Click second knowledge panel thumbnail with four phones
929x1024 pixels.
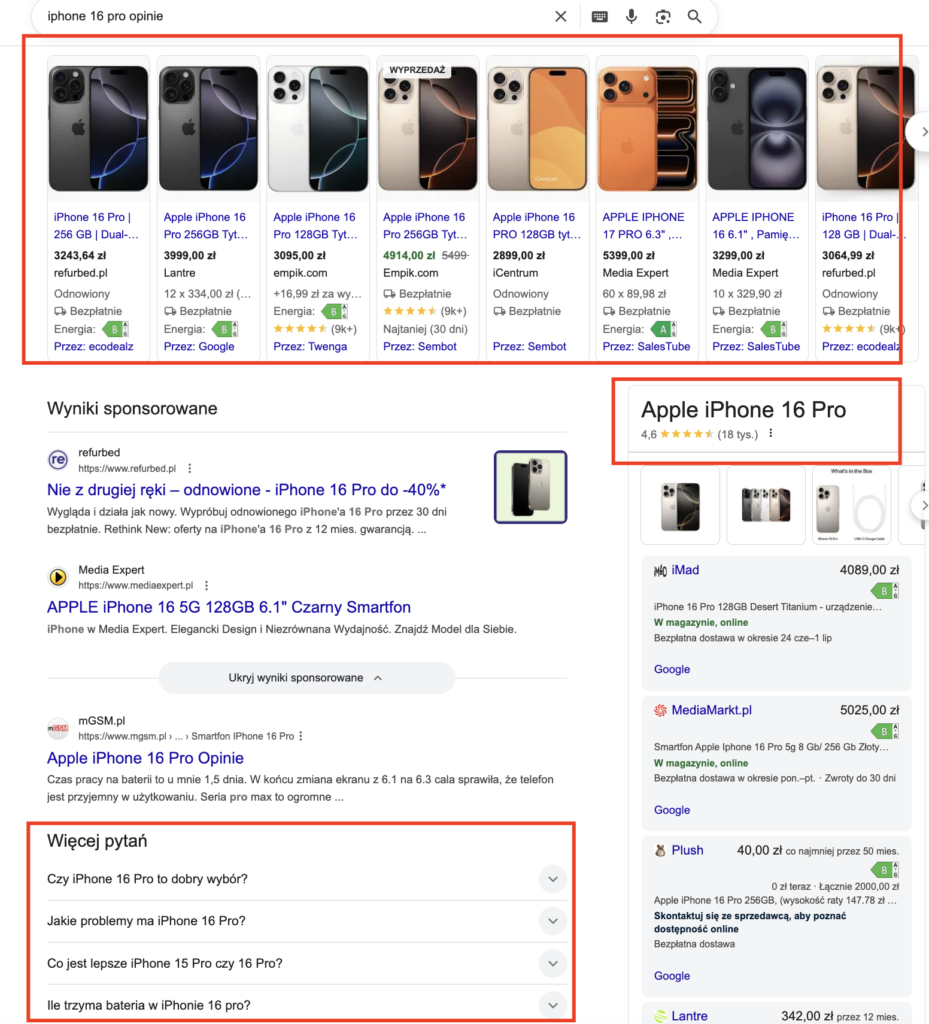766,505
